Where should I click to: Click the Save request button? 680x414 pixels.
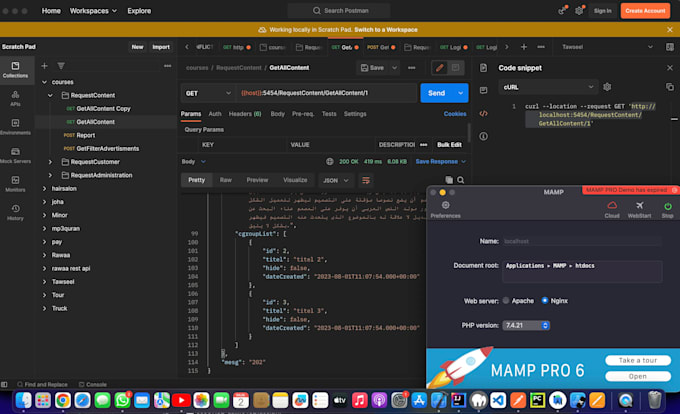coord(372,68)
